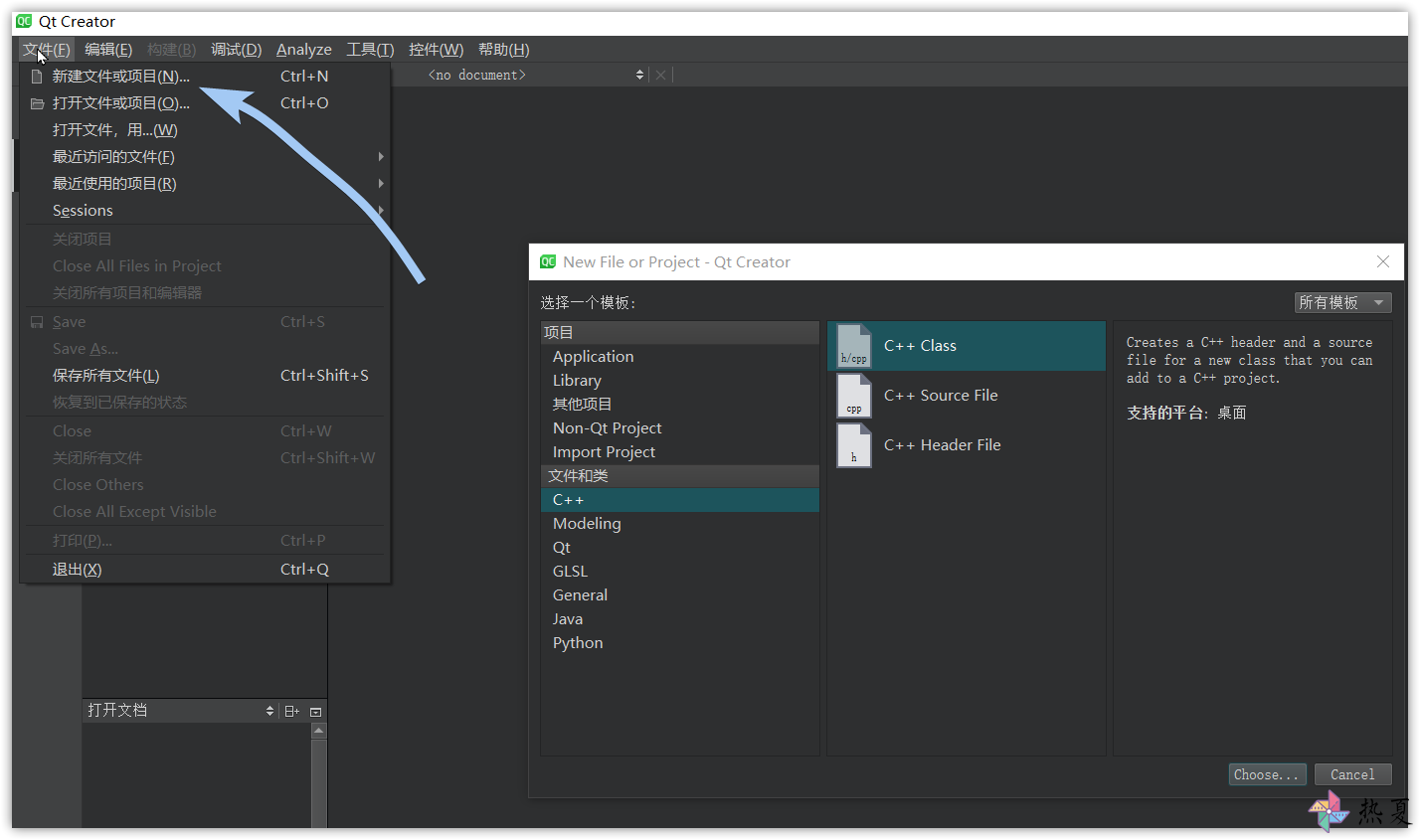
Task: Open the 调试(D) menu
Action: pyautogui.click(x=236, y=50)
